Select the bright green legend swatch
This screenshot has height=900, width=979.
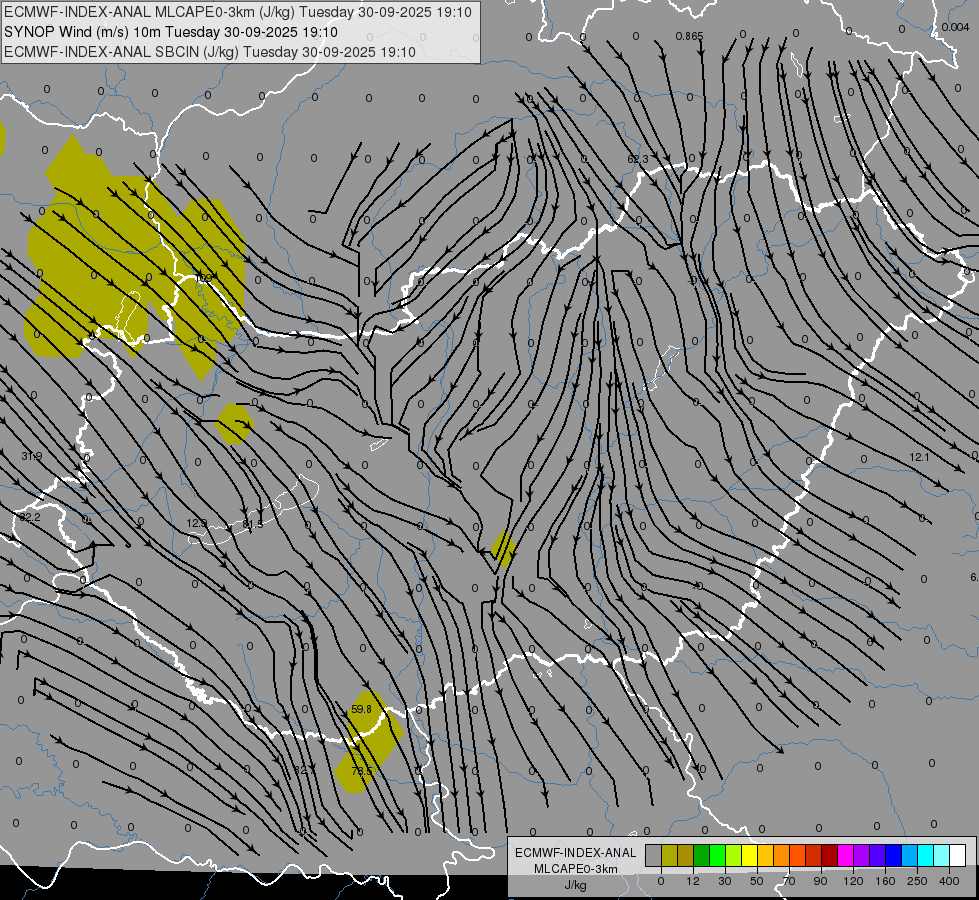coord(717,856)
